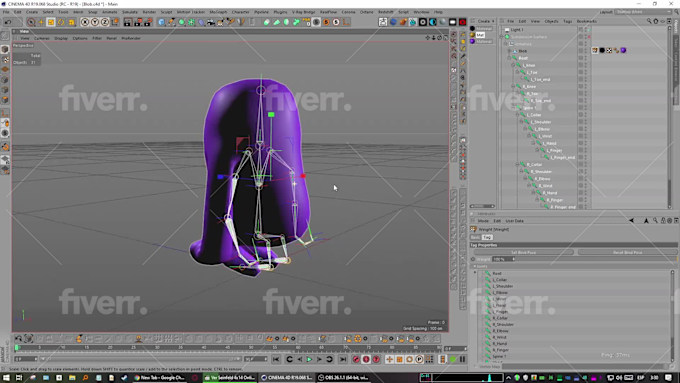The image size is (680, 383).
Task: Select the Live Selection tool
Action: [x=31, y=22]
